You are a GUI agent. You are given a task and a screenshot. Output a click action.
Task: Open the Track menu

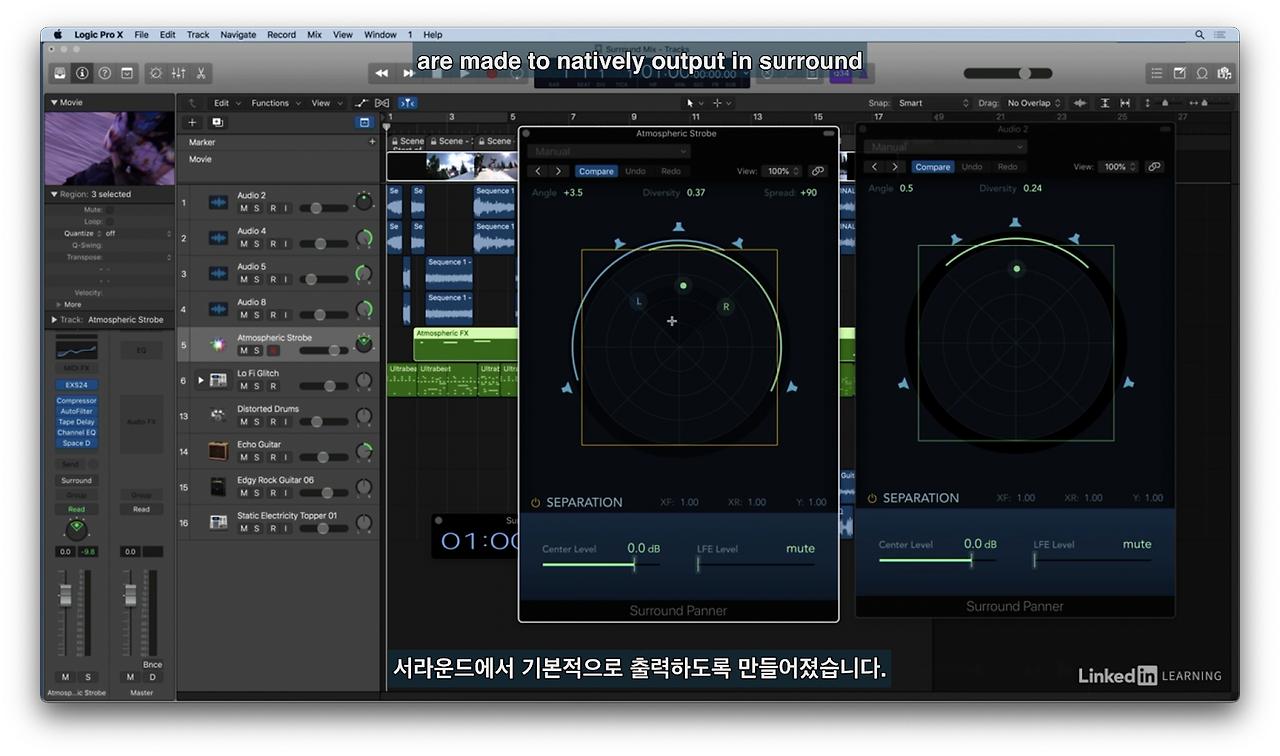(198, 35)
